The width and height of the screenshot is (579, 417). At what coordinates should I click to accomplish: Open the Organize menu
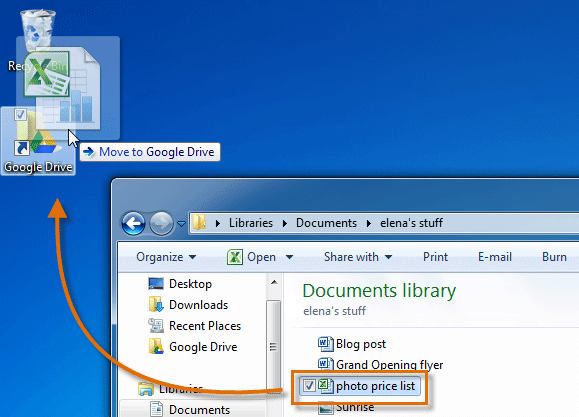(x=166, y=257)
